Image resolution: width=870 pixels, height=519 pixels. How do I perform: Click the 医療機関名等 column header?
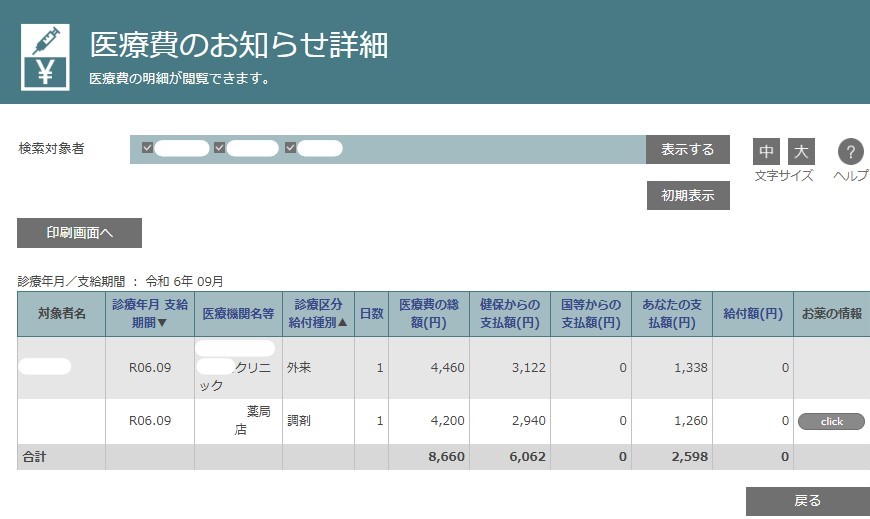[238, 314]
